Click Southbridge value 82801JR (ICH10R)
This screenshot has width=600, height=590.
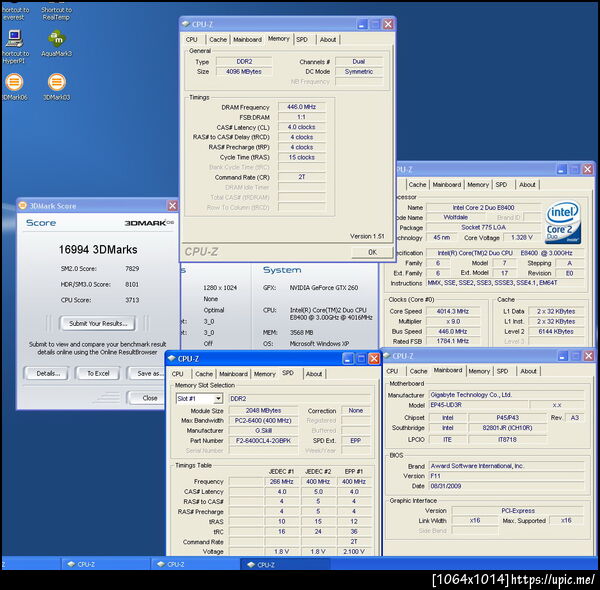(507, 428)
